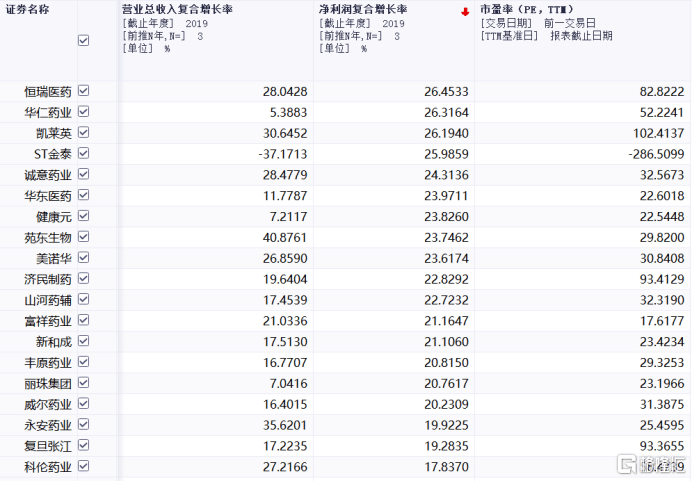This screenshot has height=481, width=692.
Task: Select the security name ST金泰
Action: (x=53, y=154)
